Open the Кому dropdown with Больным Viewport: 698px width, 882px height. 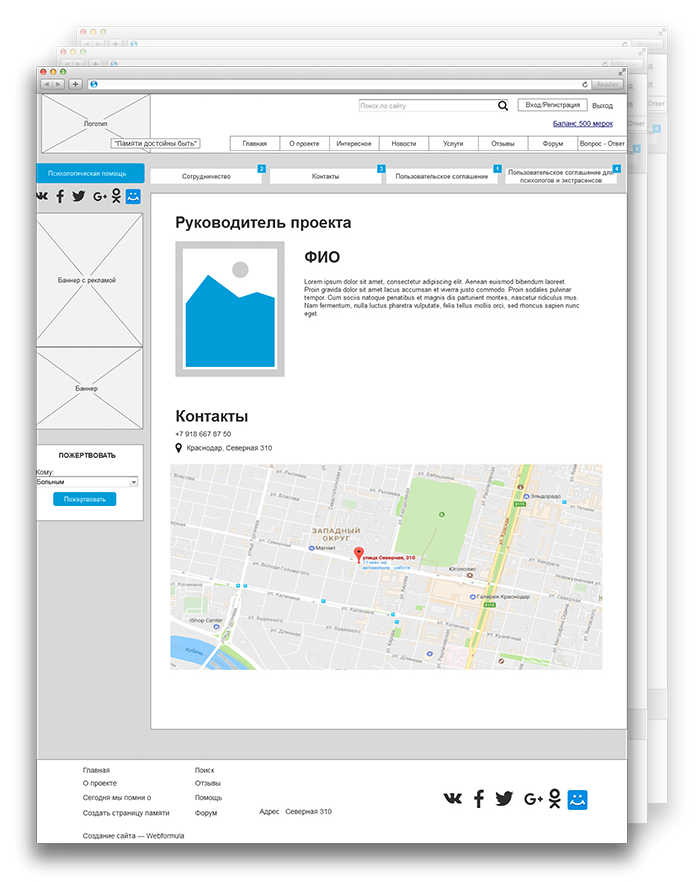click(87, 482)
